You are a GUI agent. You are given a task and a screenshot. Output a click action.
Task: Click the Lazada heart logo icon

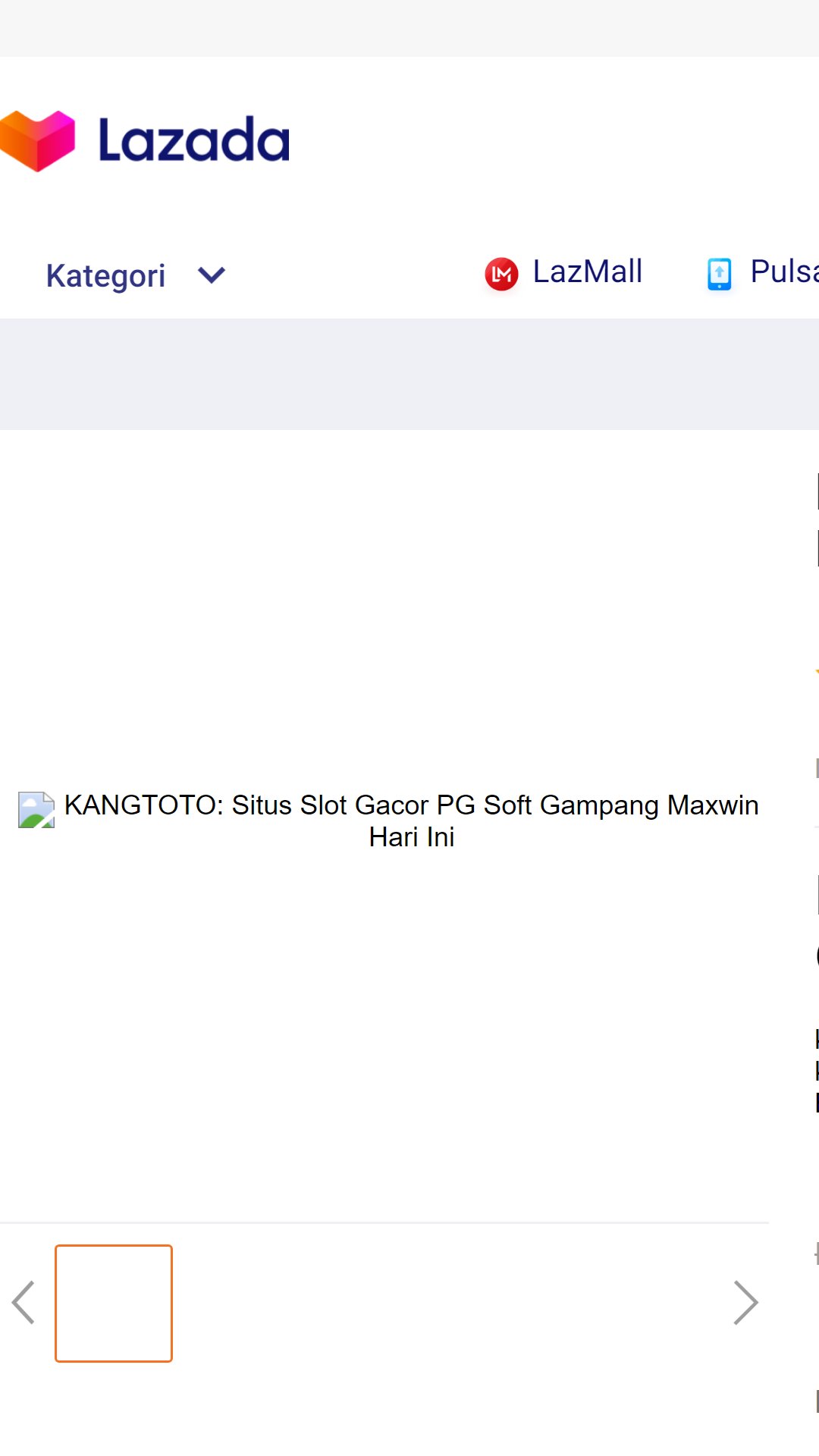38,140
